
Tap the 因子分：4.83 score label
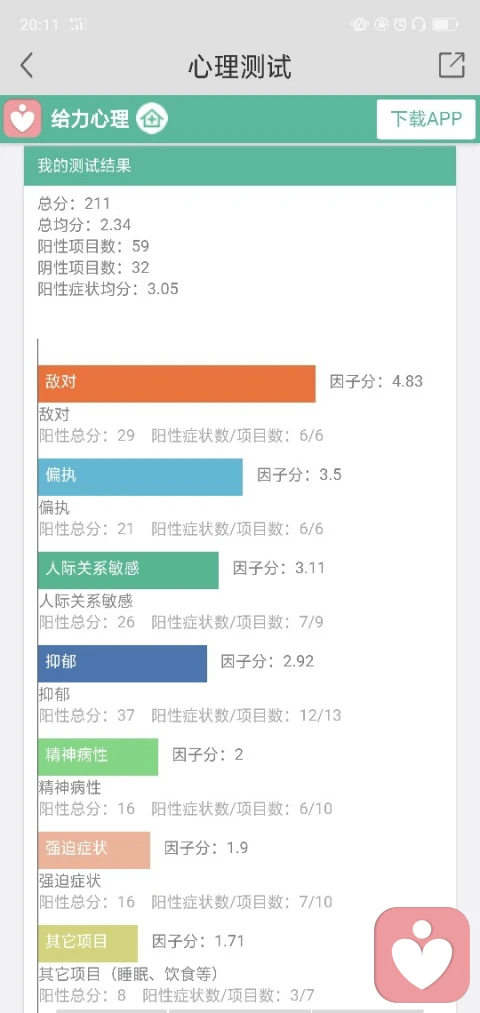pyautogui.click(x=376, y=381)
